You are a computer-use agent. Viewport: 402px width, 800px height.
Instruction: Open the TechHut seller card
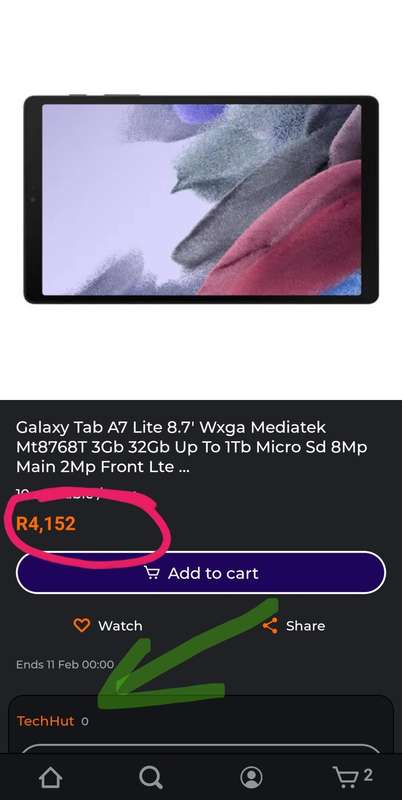tap(201, 724)
